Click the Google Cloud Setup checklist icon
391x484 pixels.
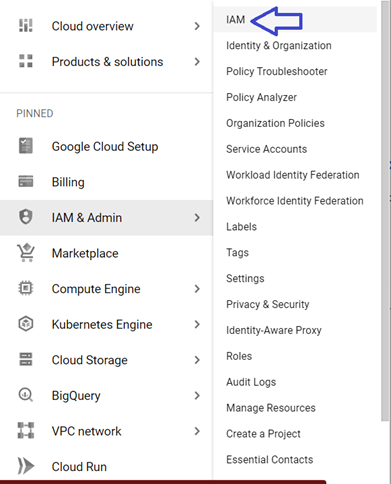coord(26,146)
